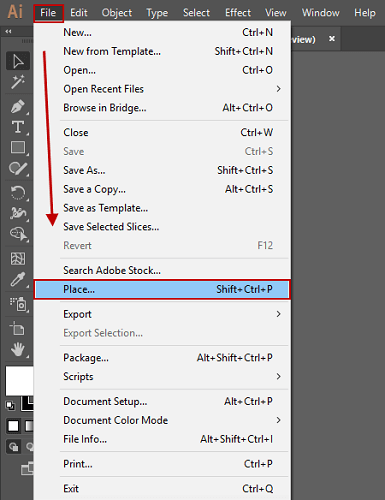Choose Close from File menu
This screenshot has width=385, height=500.
162,132
